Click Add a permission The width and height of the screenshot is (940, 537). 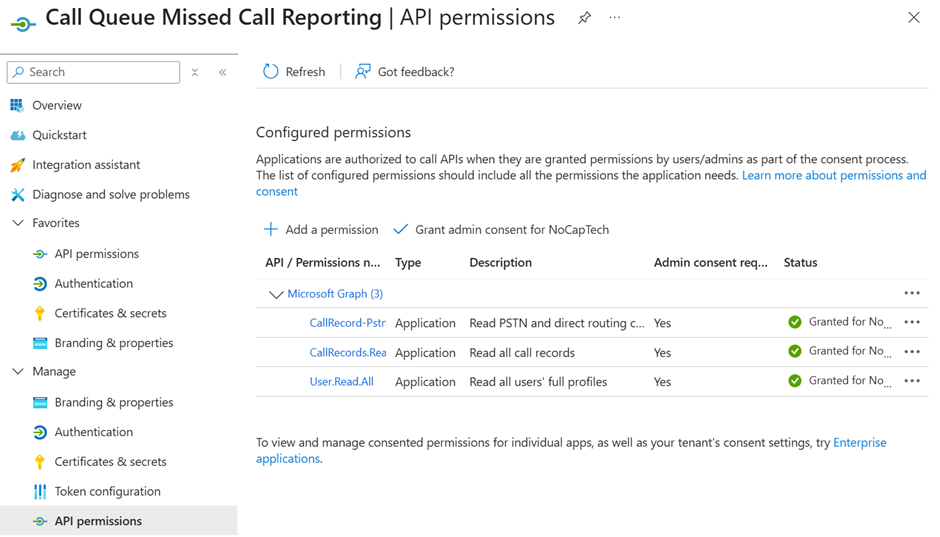321,229
